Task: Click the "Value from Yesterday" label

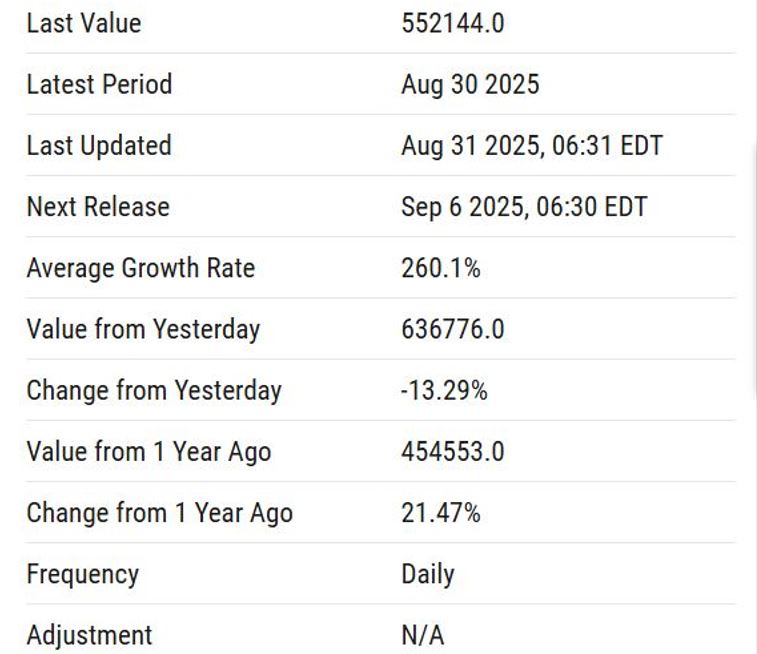Action: point(143,329)
